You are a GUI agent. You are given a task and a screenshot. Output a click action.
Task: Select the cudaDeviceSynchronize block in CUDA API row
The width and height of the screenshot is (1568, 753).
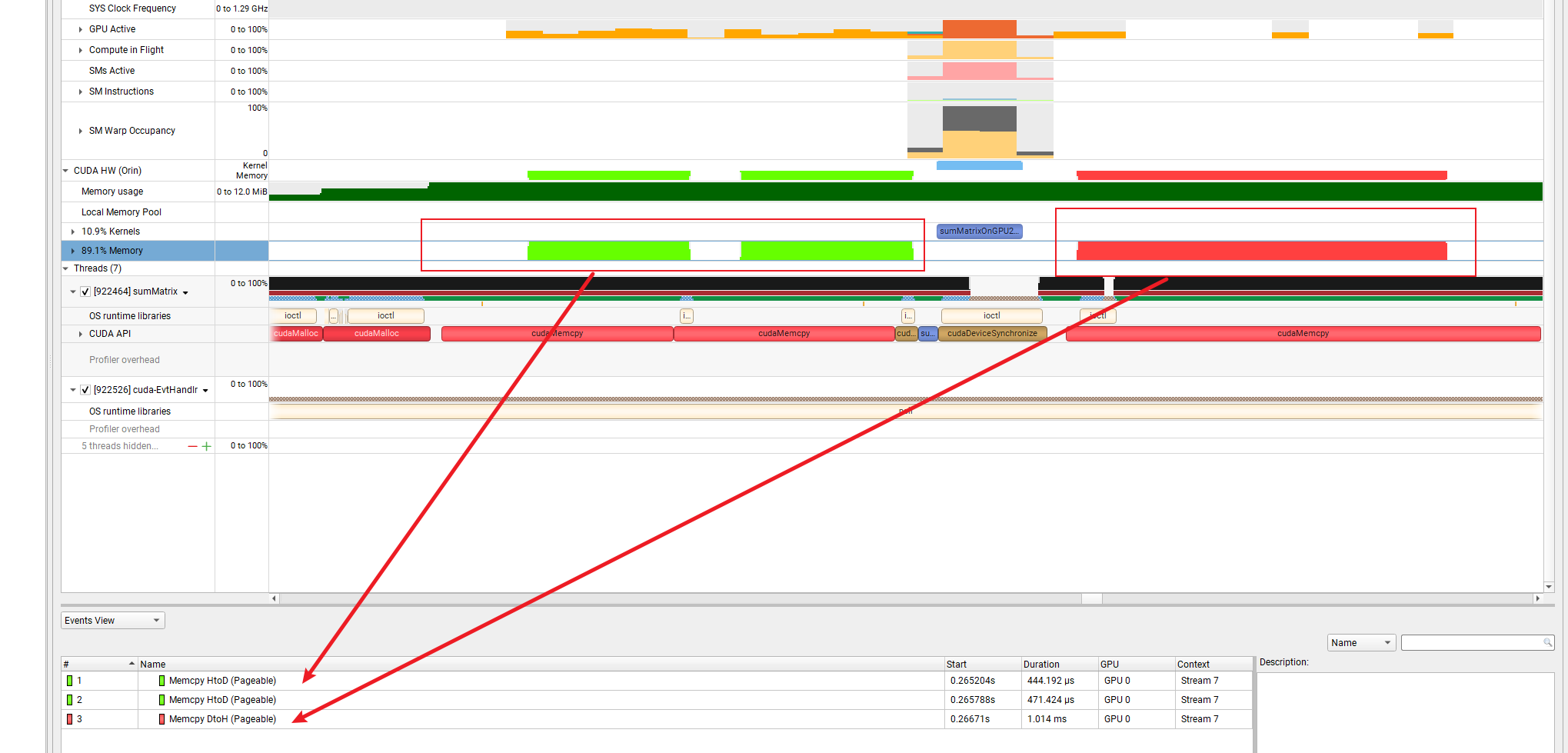pyautogui.click(x=992, y=334)
